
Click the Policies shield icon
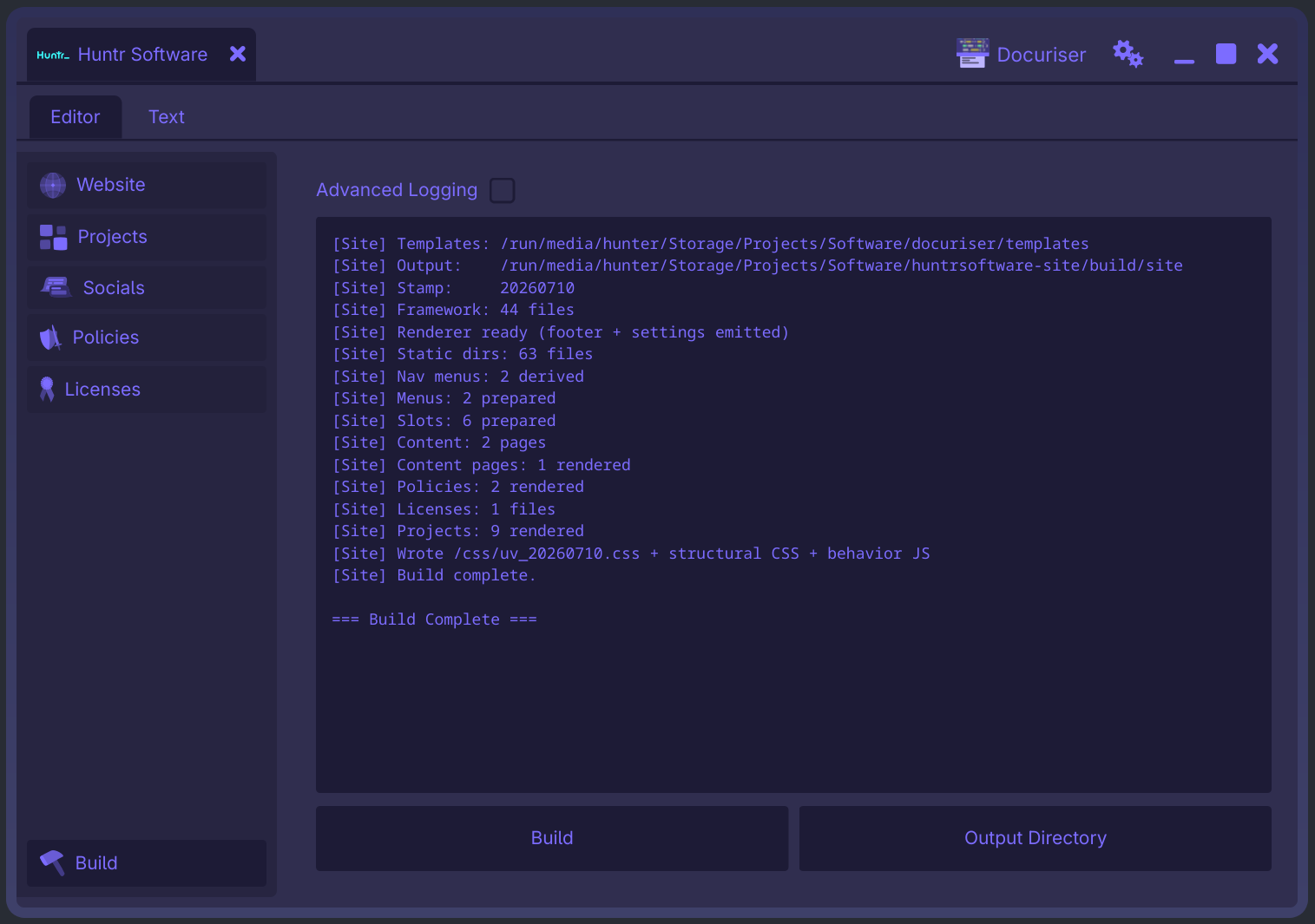click(x=50, y=337)
